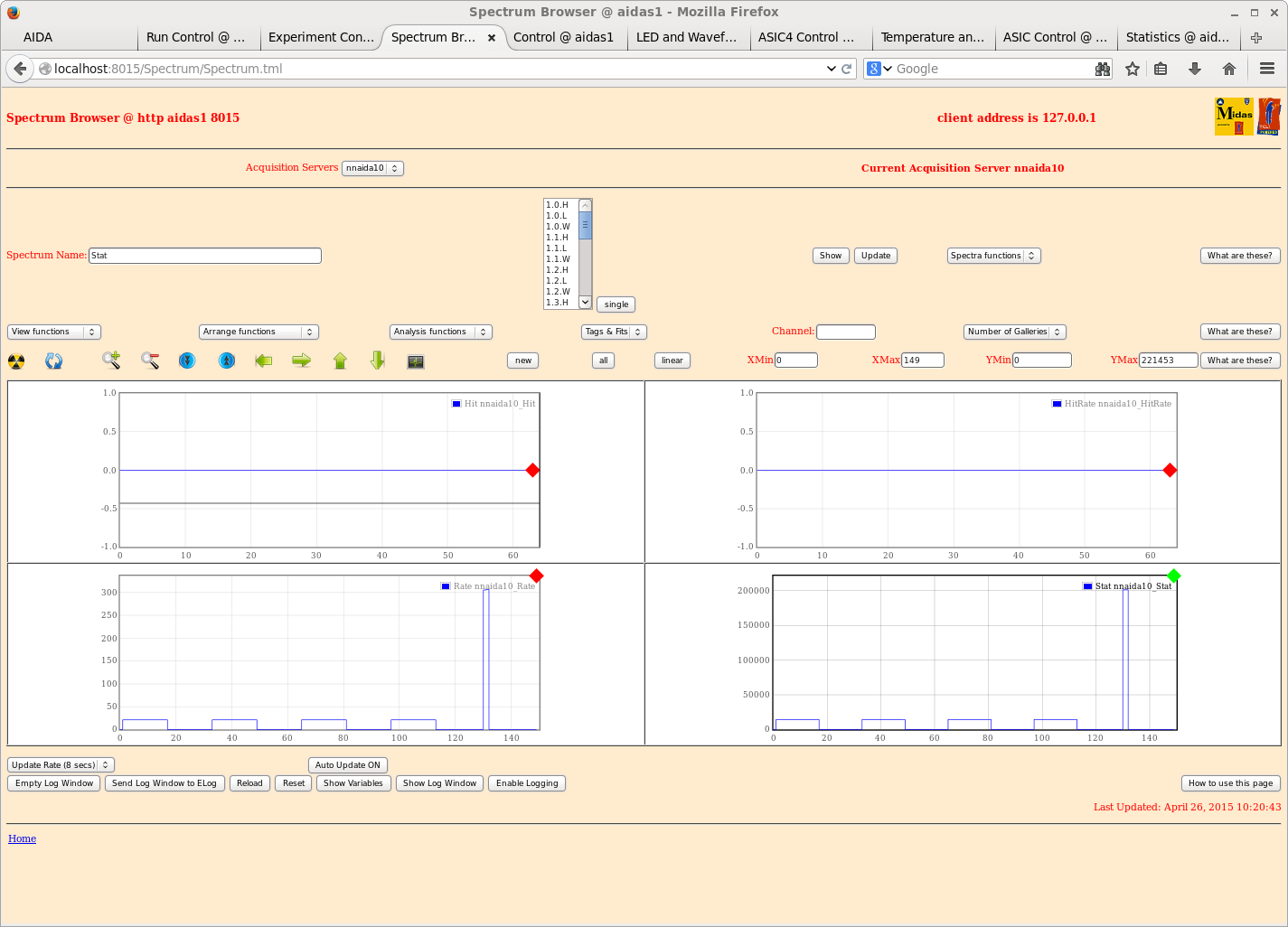
Task: Open the View functions dropdown
Action: (x=54, y=332)
